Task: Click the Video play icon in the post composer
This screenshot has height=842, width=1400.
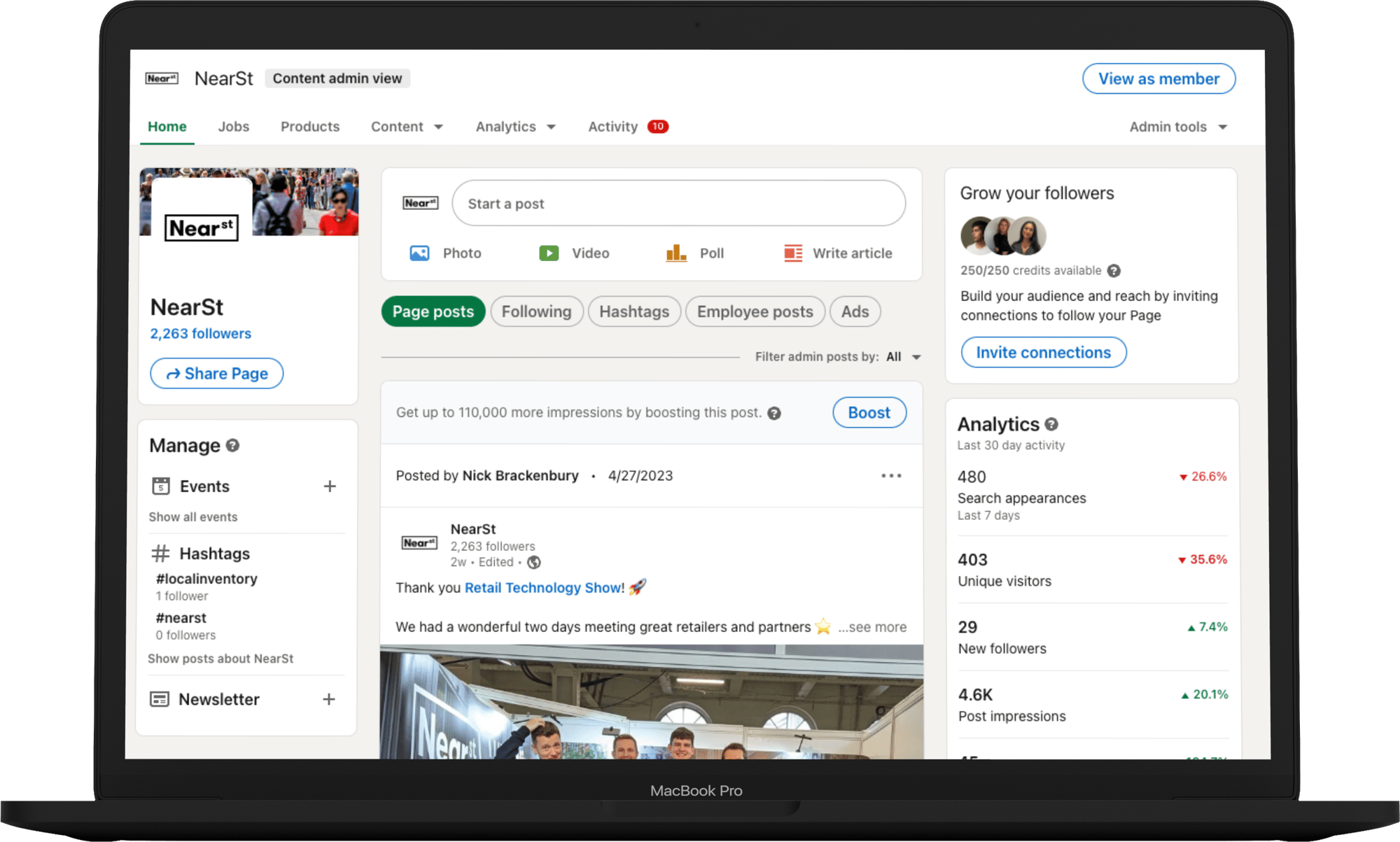Action: 549,253
